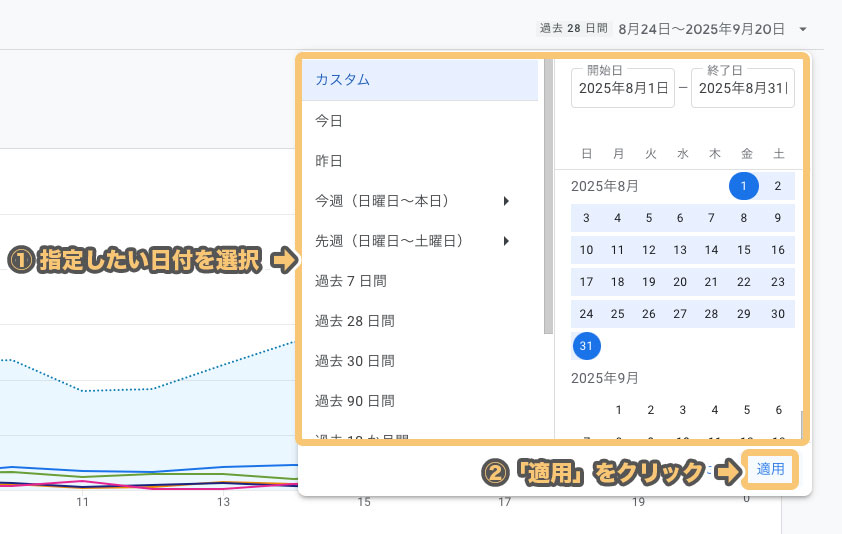The image size is (842, 534).
Task: Expand 今週（日曜日〜本日）submenu arrow
Action: pos(507,201)
